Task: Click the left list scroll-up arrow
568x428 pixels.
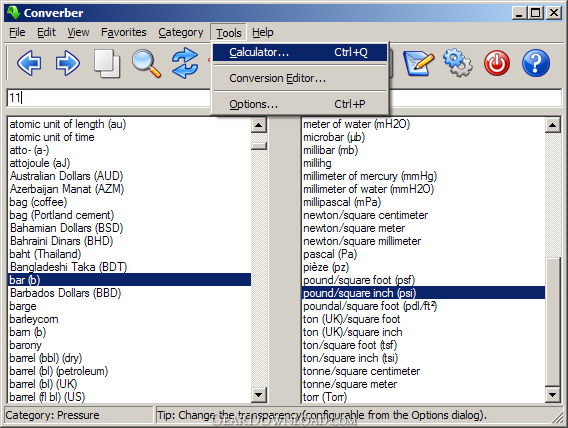Action: pyautogui.click(x=259, y=125)
